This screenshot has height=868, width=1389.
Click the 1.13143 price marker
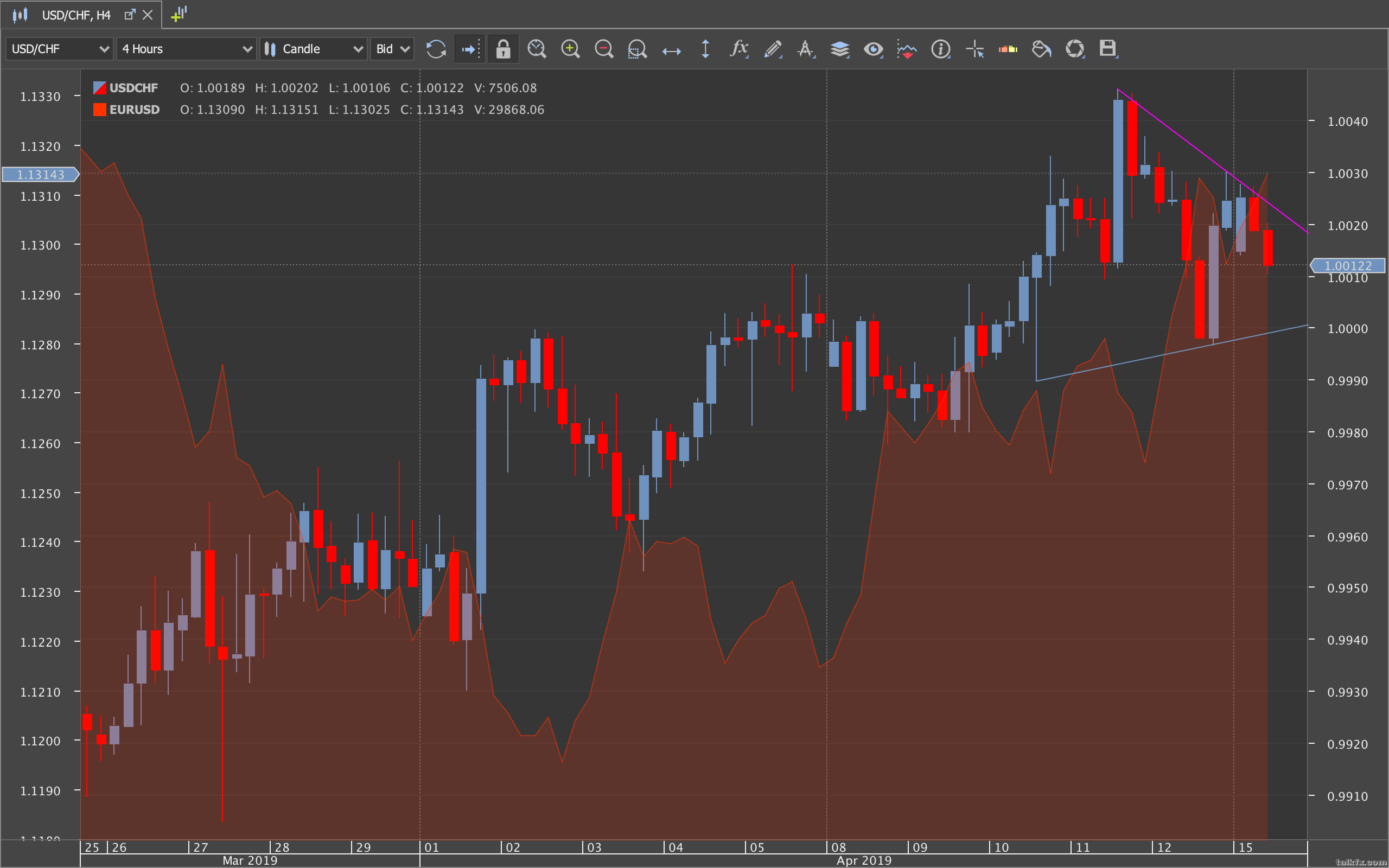point(40,175)
